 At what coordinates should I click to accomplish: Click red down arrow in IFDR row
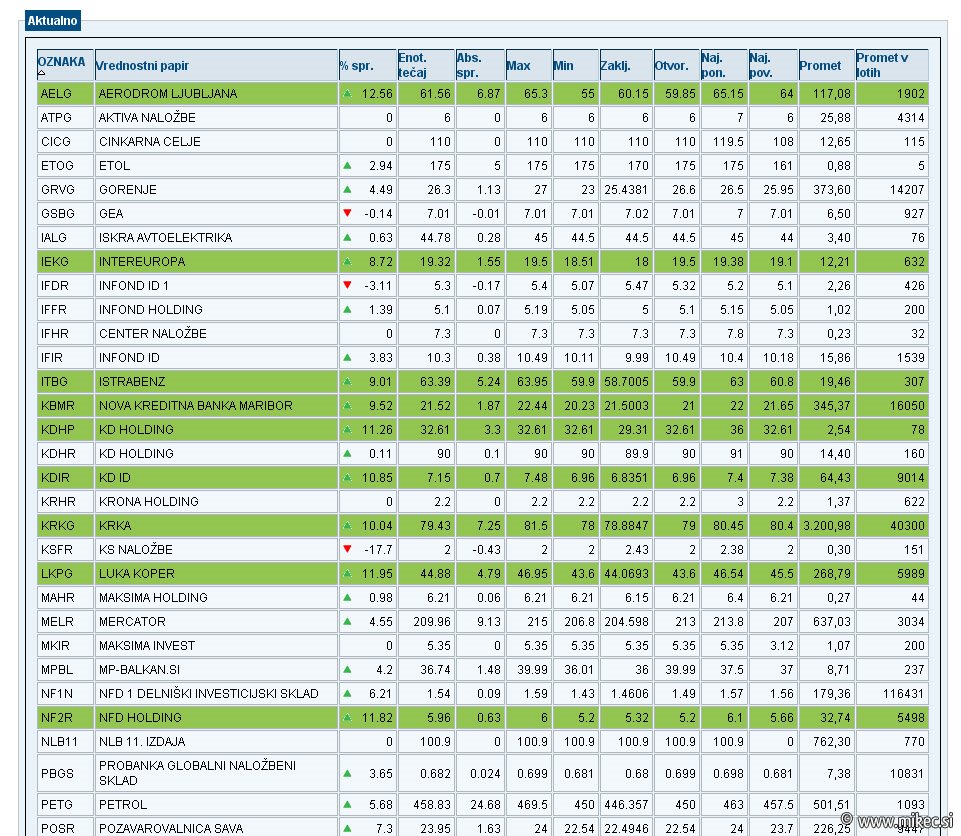[x=348, y=285]
